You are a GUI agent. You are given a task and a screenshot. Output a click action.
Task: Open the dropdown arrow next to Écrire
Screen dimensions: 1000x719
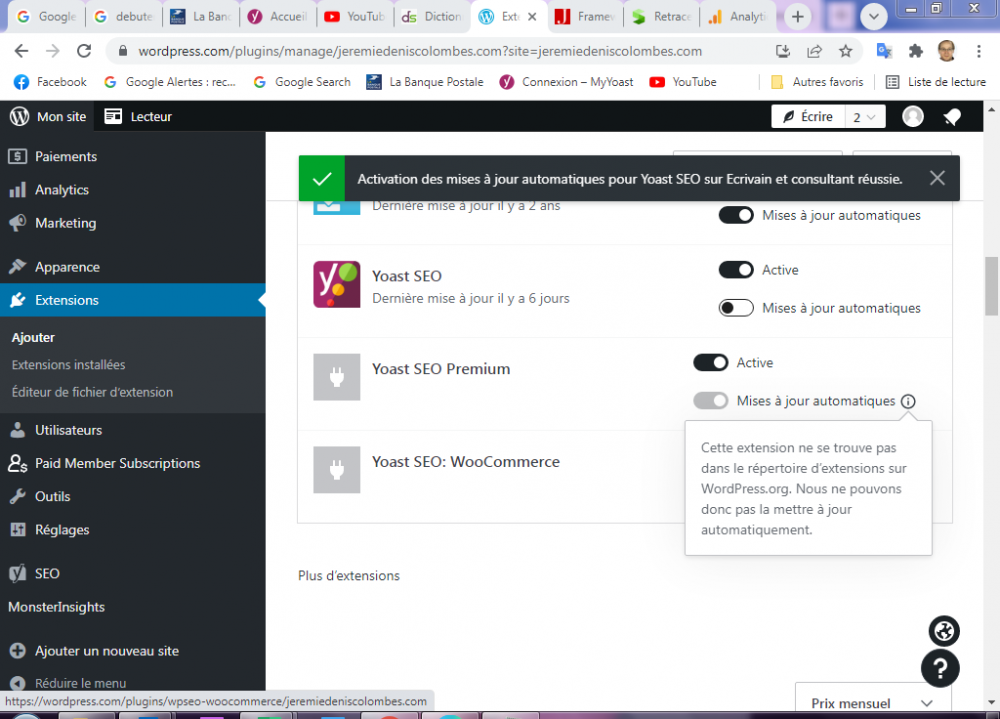pos(865,117)
